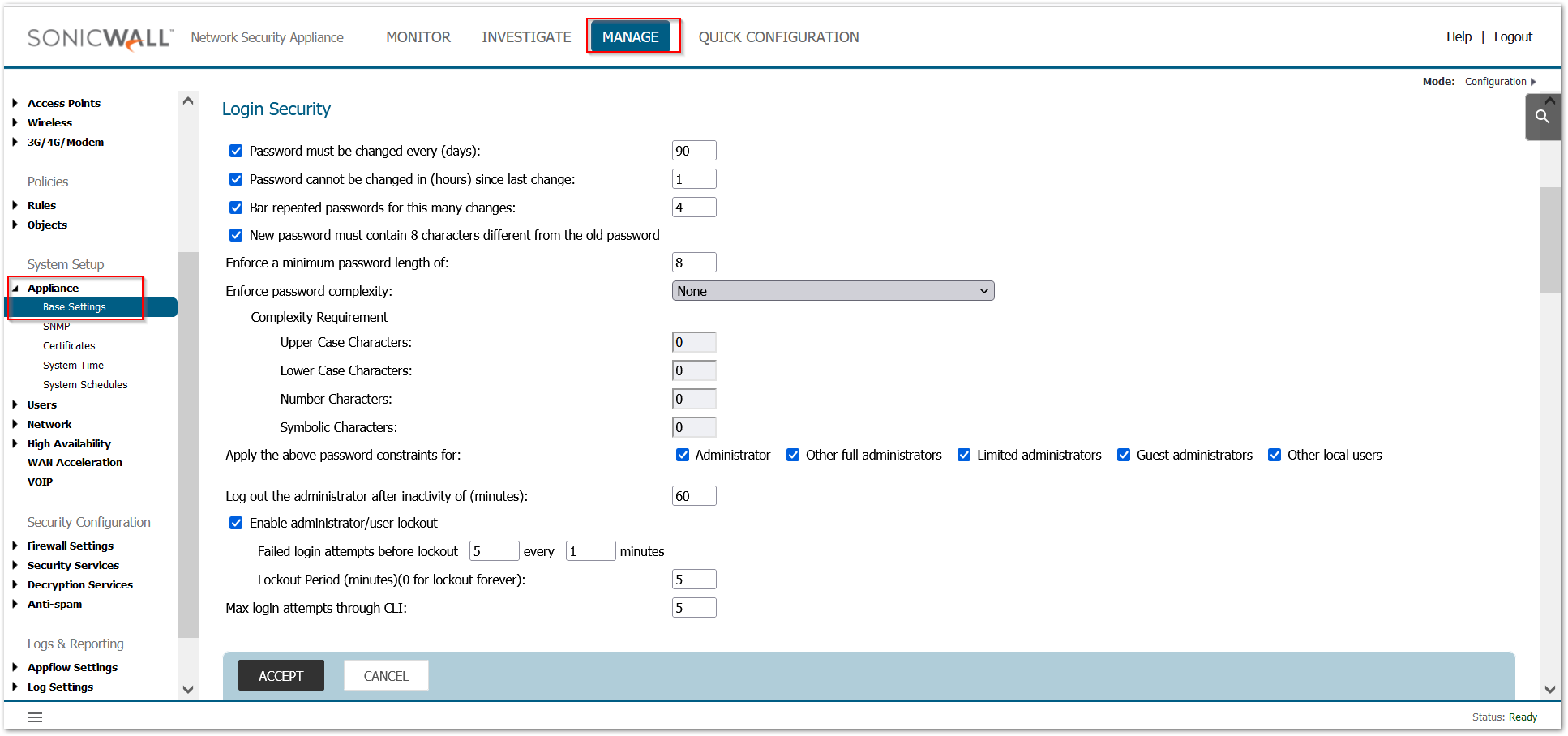Expand Appflow Settings tree node
1568x736 pixels.
pos(15,667)
